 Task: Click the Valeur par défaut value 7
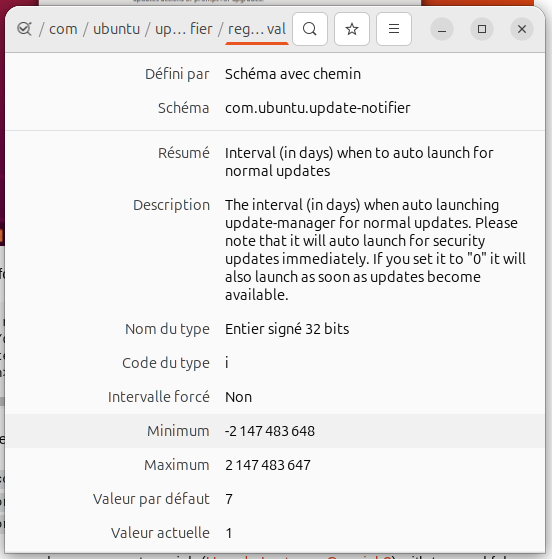pos(229,499)
